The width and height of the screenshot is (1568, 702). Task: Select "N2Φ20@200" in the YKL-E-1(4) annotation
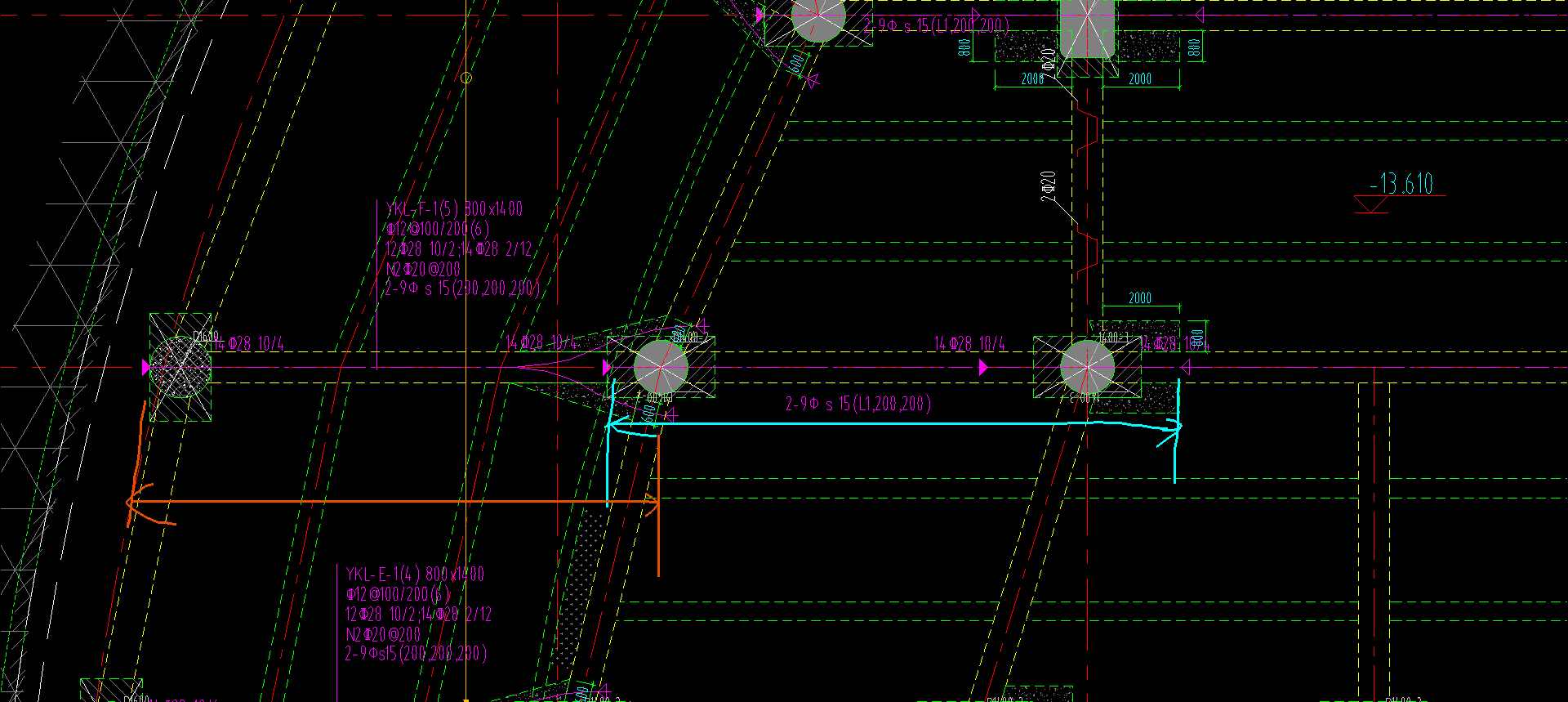pos(383,634)
